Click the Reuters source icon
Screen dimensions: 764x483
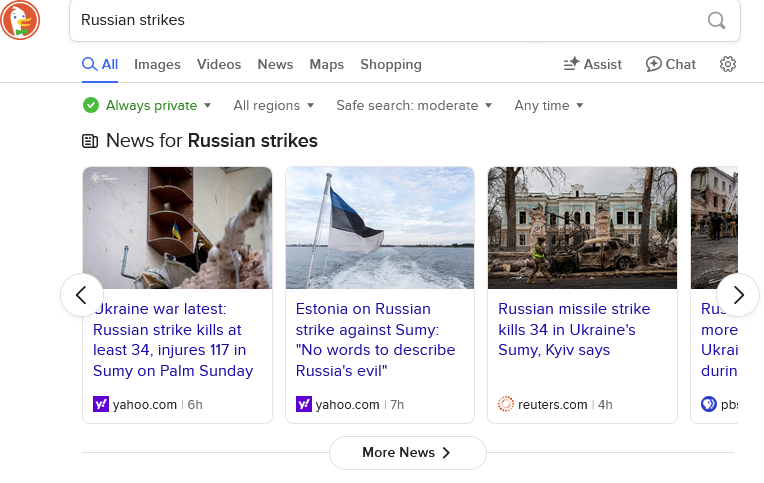coord(506,405)
